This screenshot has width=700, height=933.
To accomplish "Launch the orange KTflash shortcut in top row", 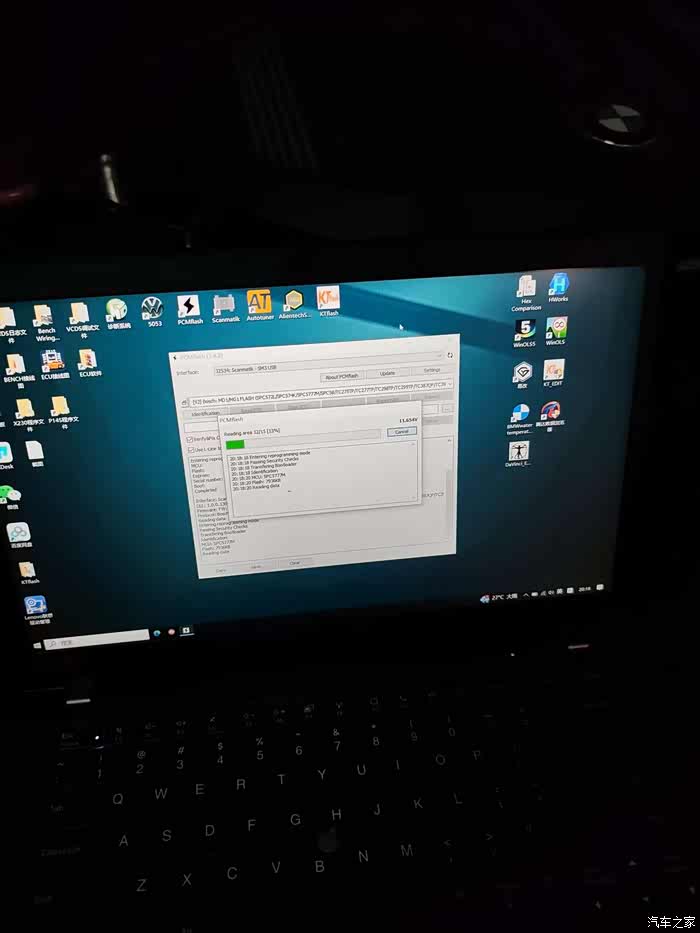I will [x=328, y=301].
